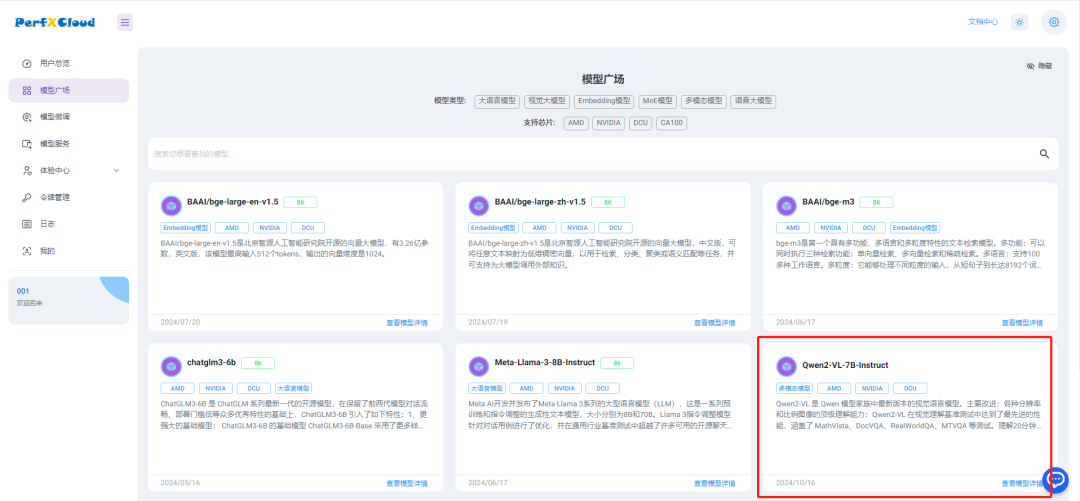View details of BAAI/bge-large-en-v1.5 model
This screenshot has height=501, width=1080.
[406, 323]
